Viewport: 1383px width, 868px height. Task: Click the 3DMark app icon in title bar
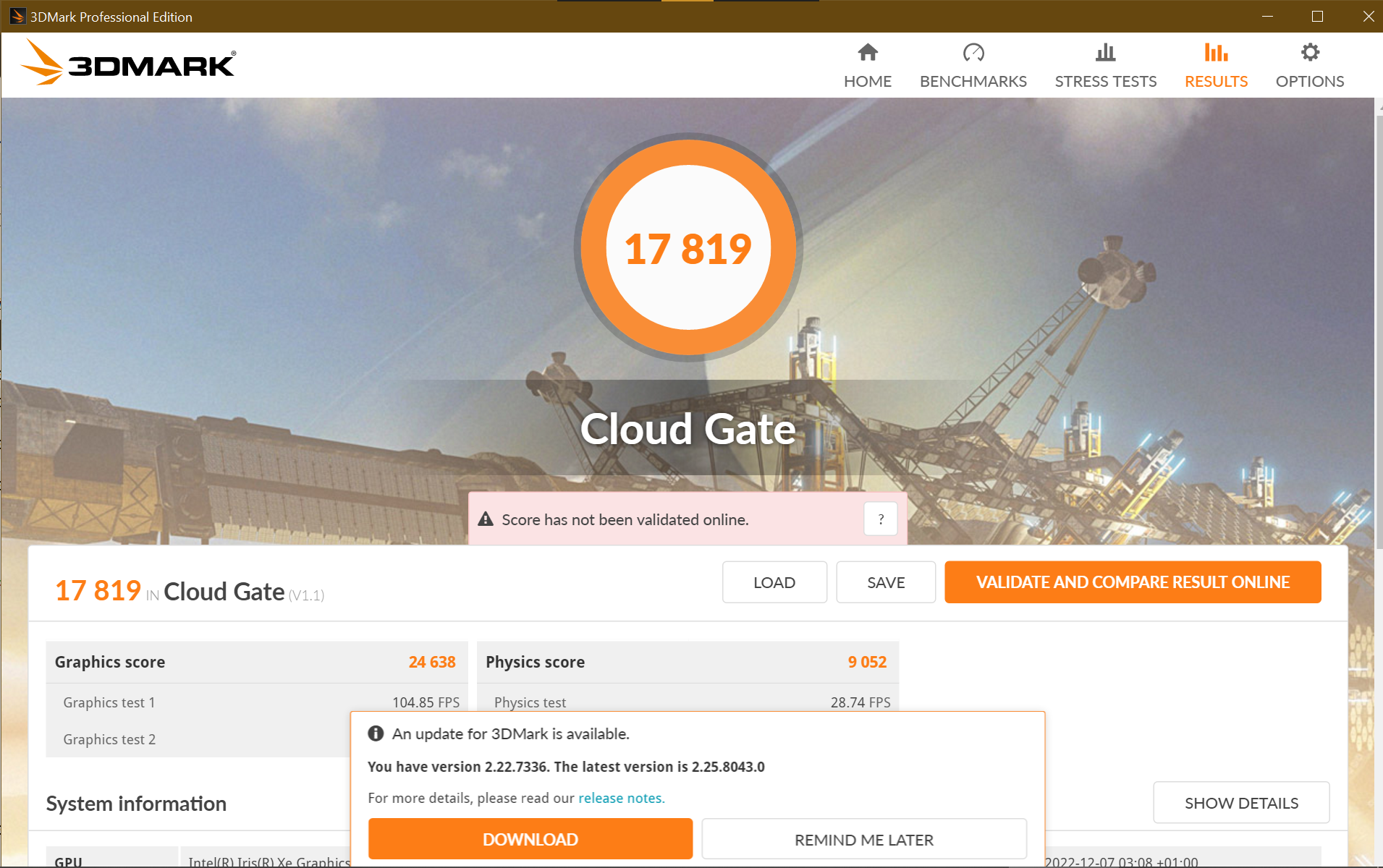click(17, 16)
